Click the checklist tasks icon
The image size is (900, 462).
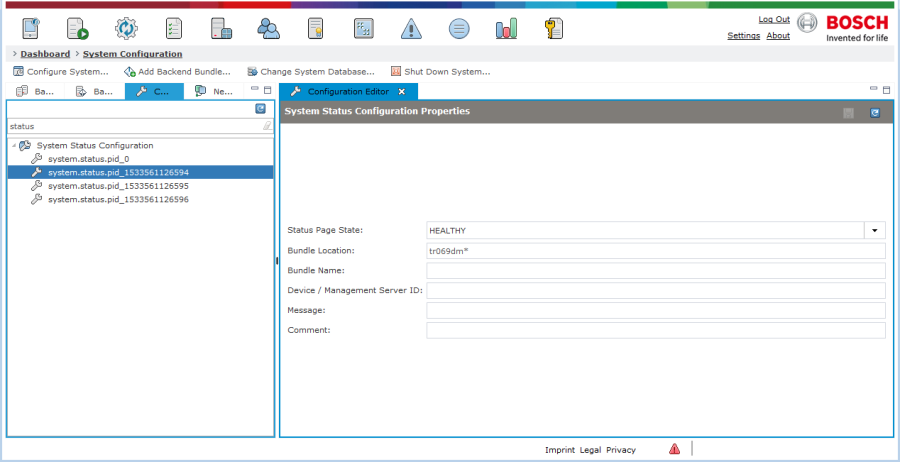[x=174, y=28]
